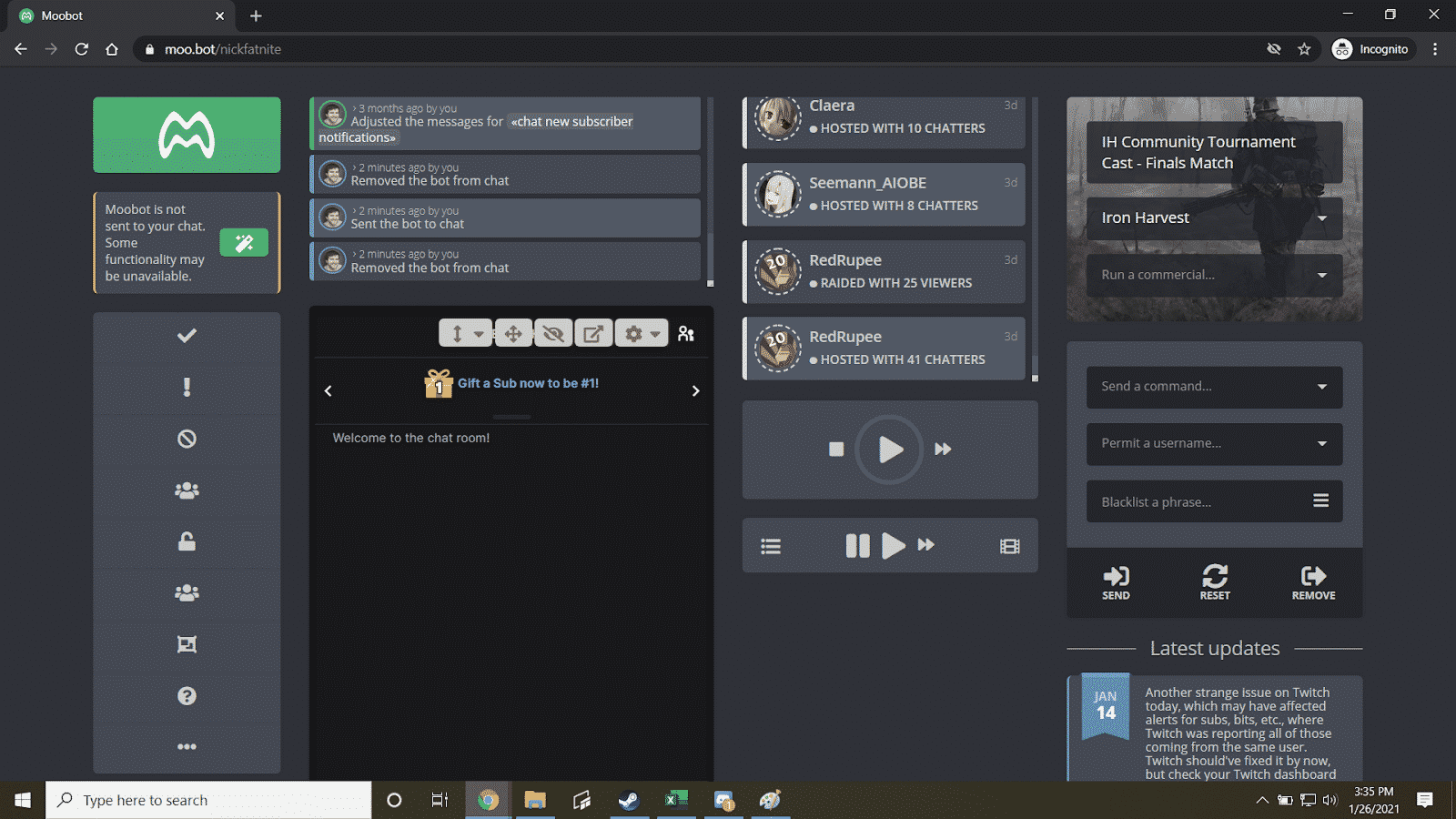Open the second users group sidebar icon

pos(187,593)
